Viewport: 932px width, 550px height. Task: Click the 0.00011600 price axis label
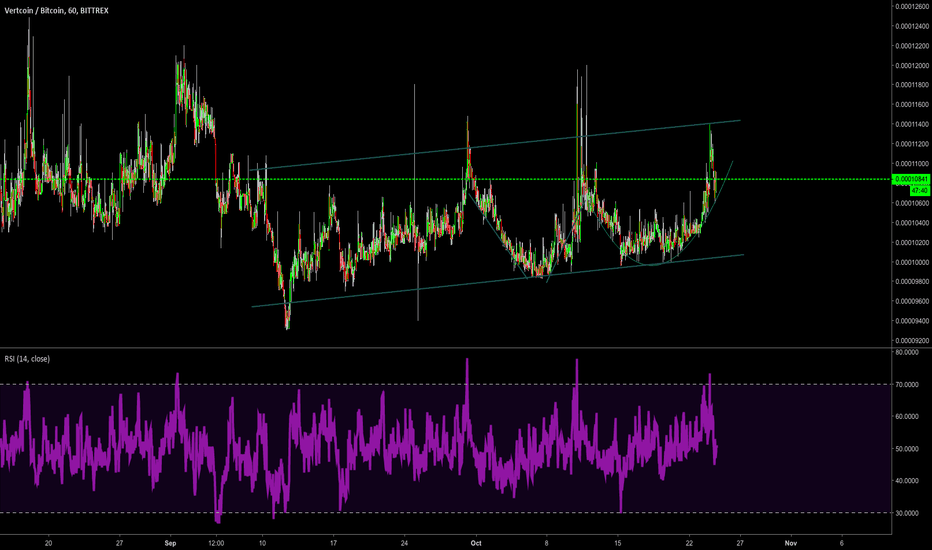(x=912, y=105)
